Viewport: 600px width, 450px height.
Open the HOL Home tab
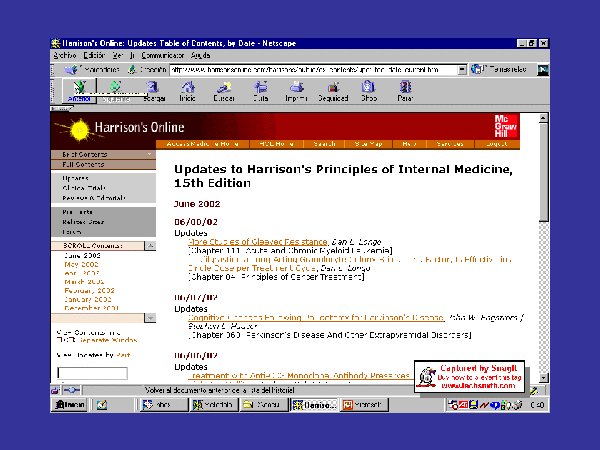click(x=276, y=144)
